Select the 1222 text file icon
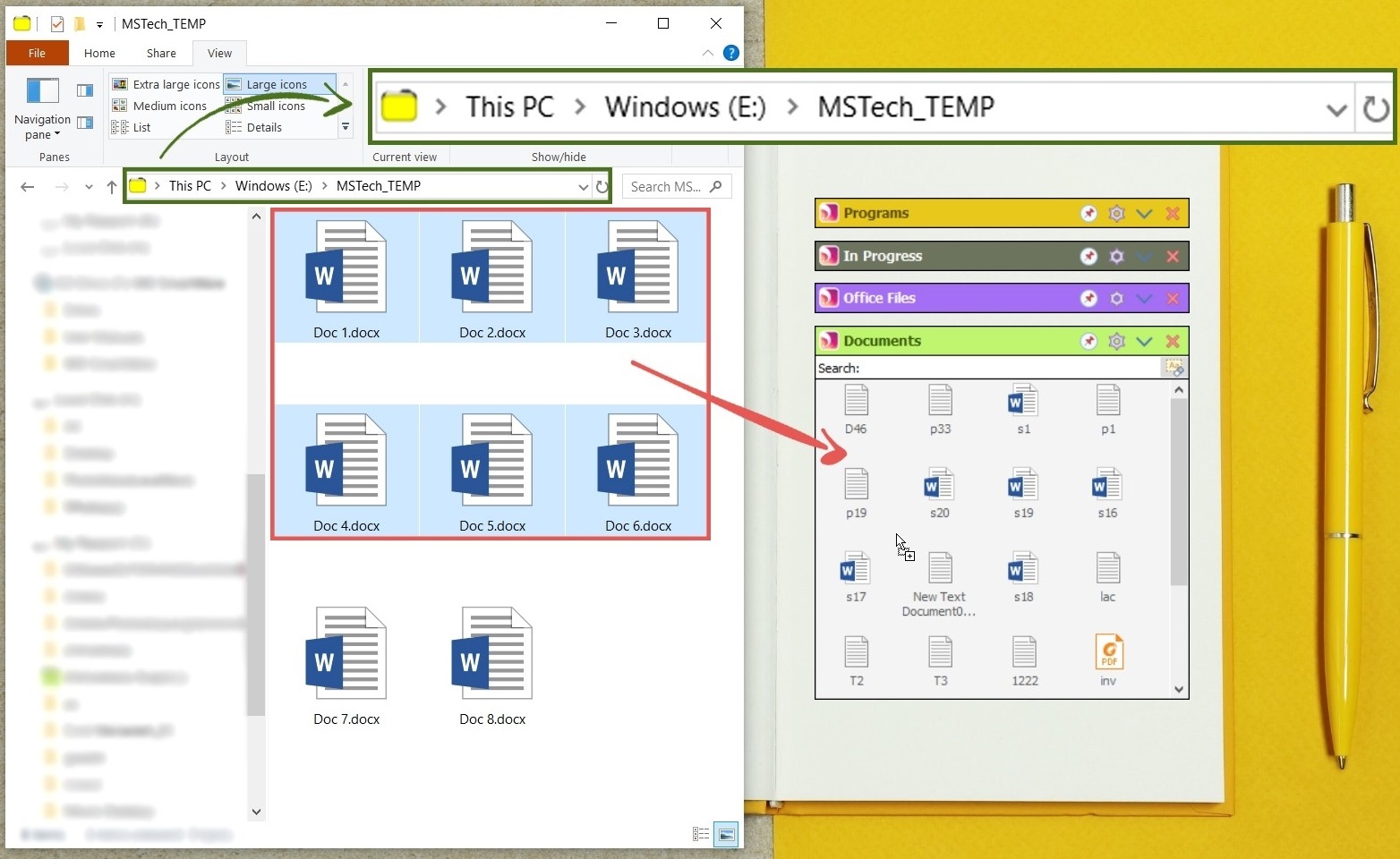 tap(1025, 652)
